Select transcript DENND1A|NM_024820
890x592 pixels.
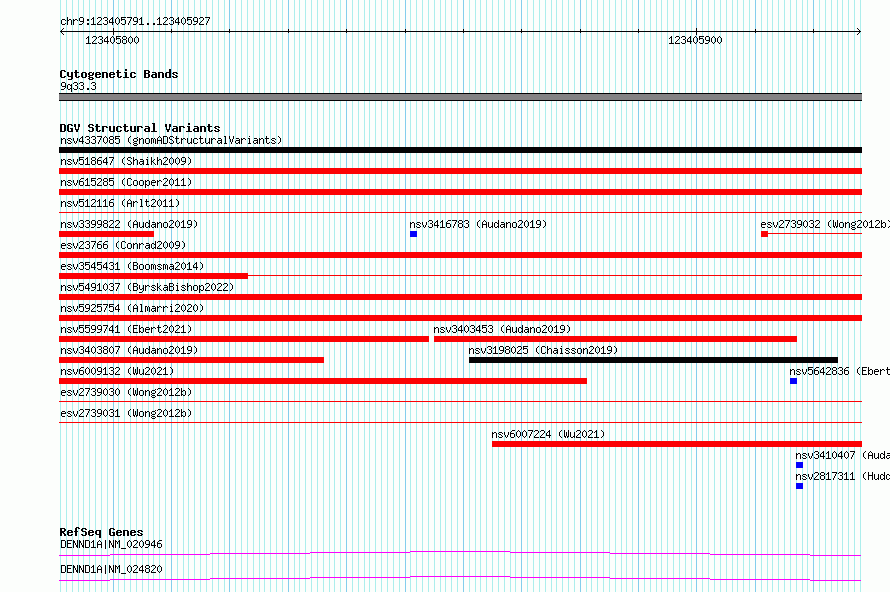[111, 569]
